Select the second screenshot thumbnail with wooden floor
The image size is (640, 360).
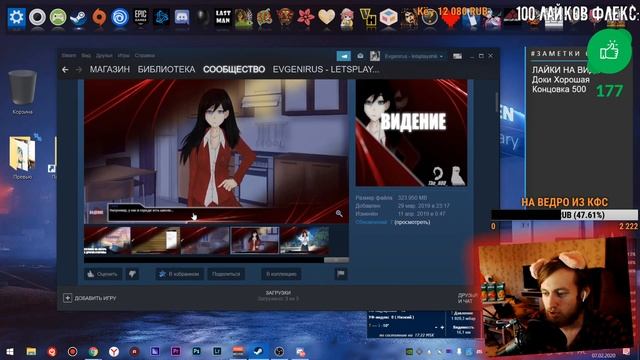point(156,240)
